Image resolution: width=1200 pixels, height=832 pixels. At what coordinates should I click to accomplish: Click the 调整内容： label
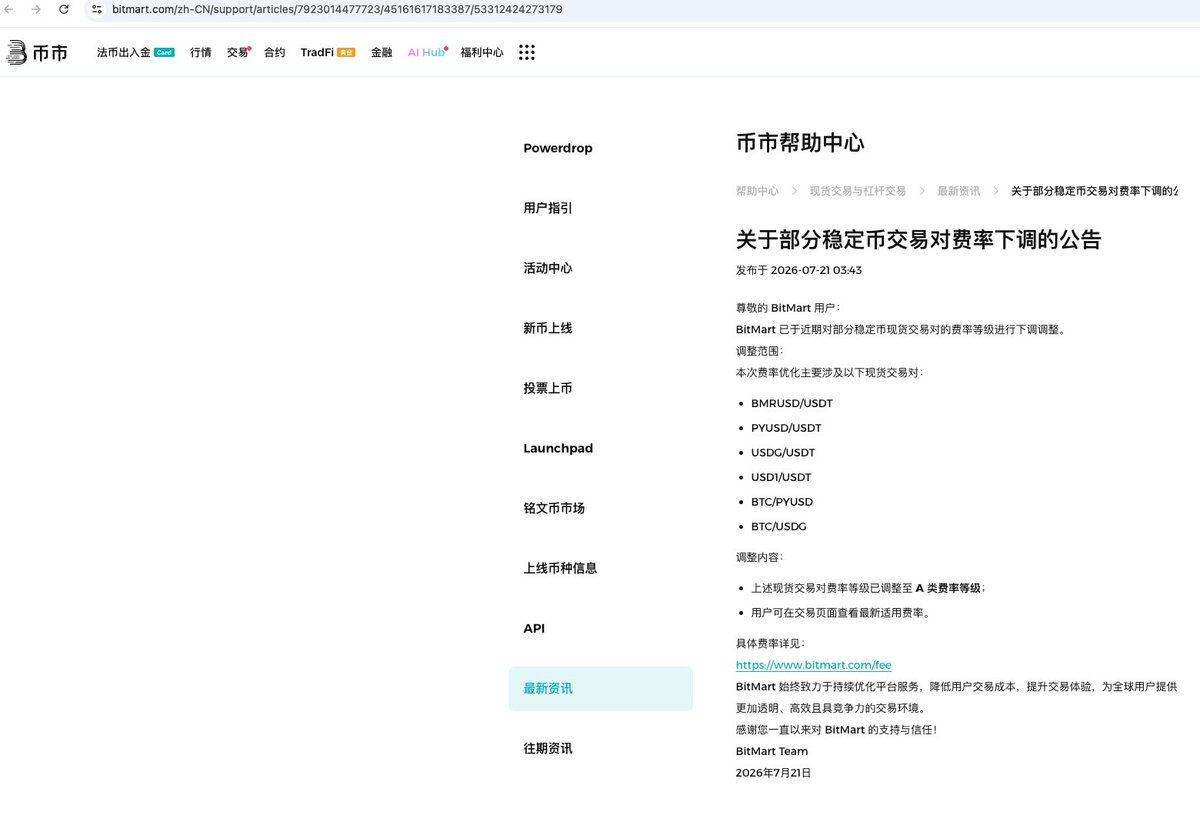[760, 557]
